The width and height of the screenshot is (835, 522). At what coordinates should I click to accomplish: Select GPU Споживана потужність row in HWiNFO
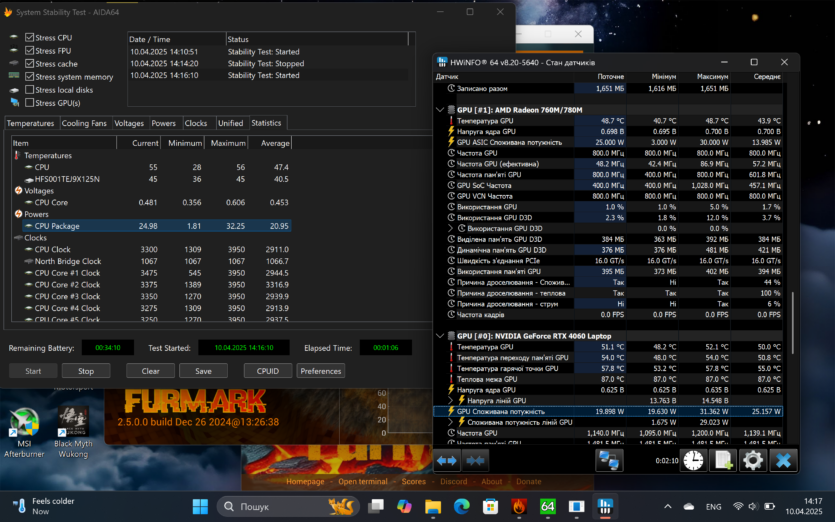coord(608,411)
